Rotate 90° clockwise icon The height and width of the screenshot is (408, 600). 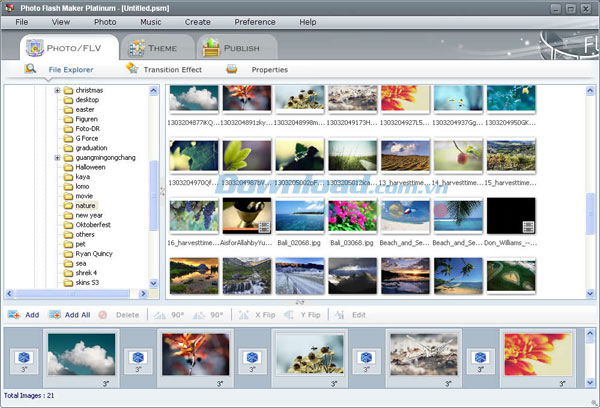(x=199, y=315)
